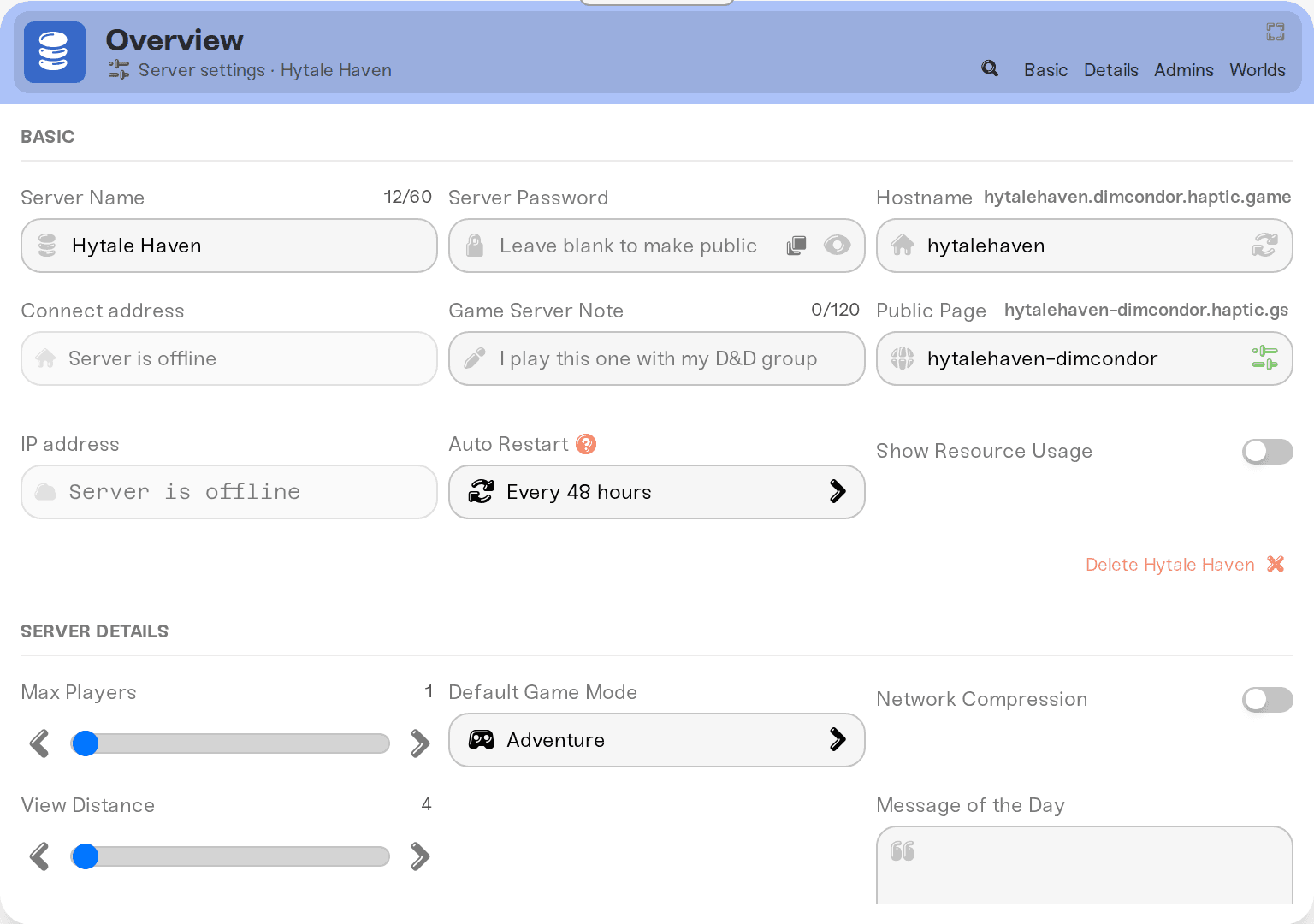Show password with the eye icon

tap(837, 246)
